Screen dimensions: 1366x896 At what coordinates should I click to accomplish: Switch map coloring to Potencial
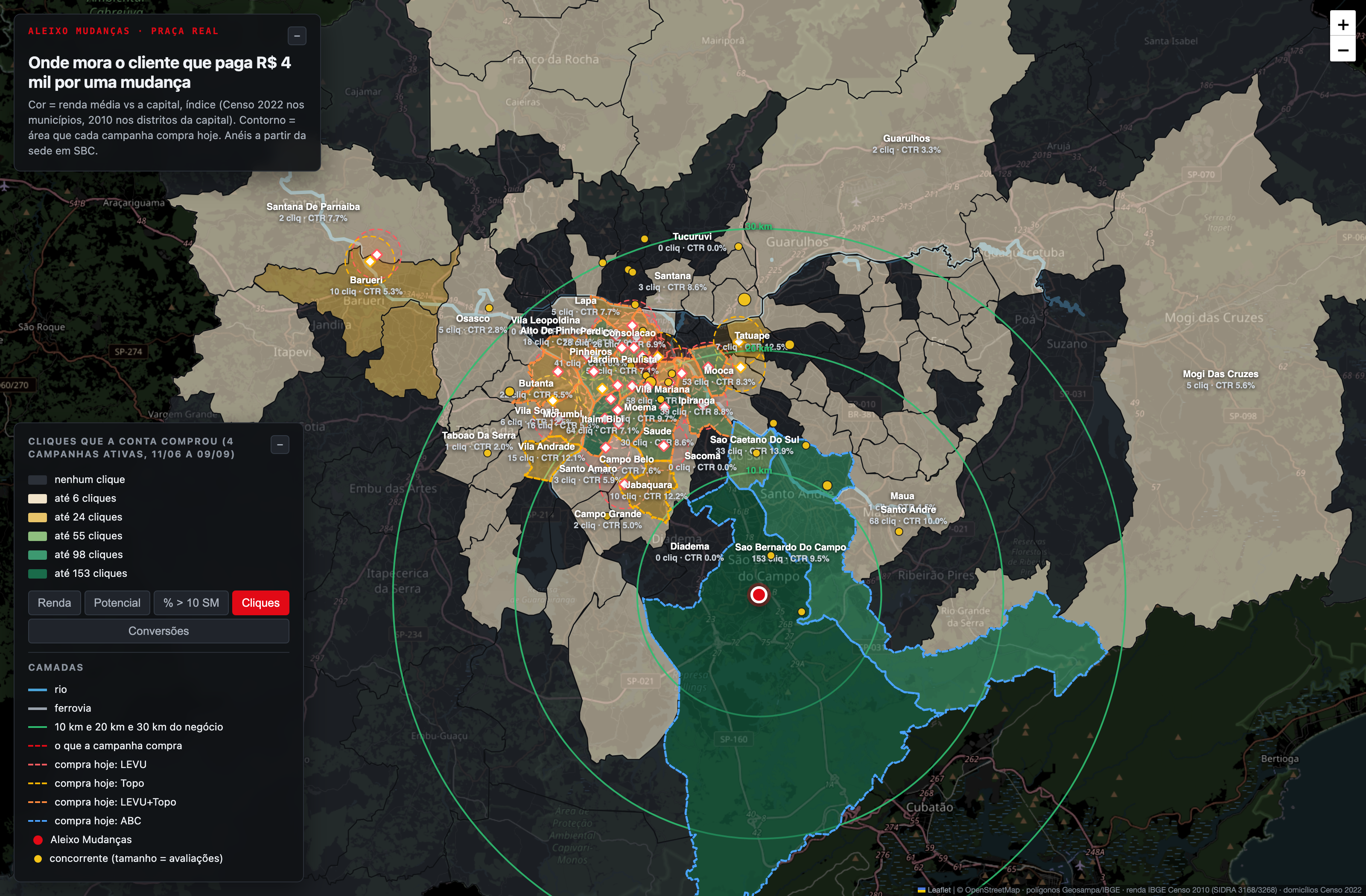pyautogui.click(x=117, y=603)
